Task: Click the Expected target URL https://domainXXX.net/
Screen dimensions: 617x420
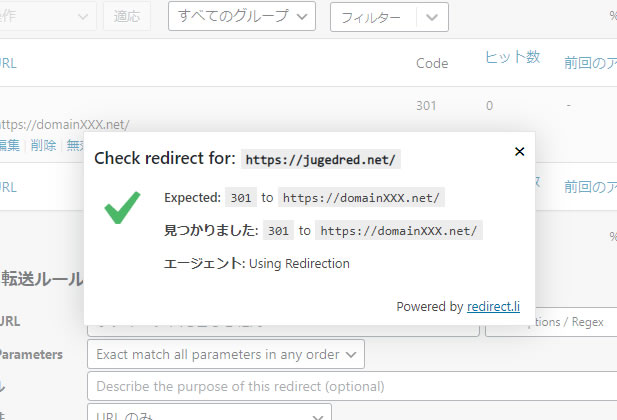Action: coord(361,197)
